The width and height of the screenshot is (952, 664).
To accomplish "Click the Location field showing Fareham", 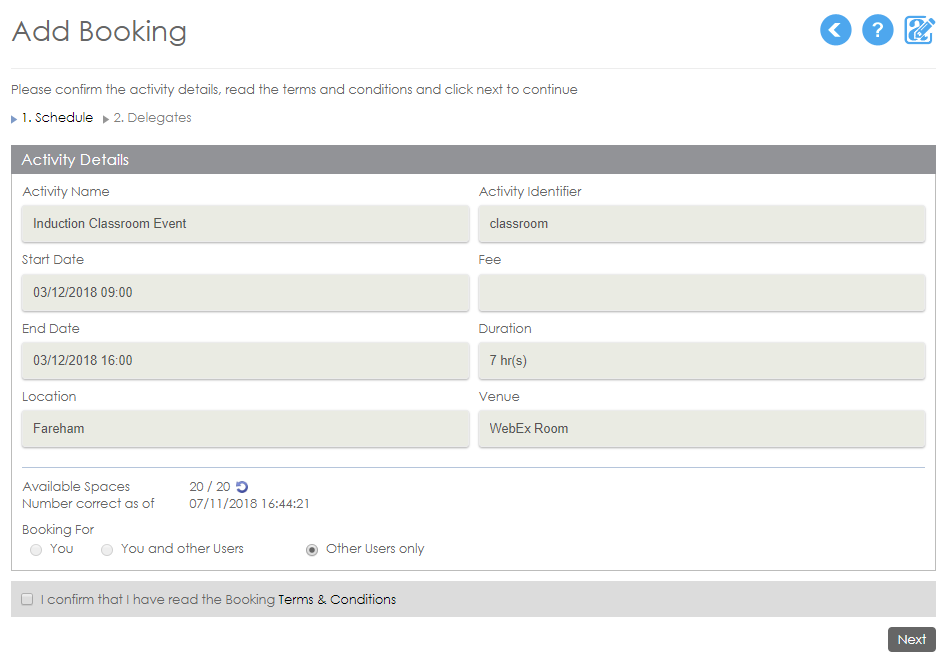I will [x=245, y=429].
